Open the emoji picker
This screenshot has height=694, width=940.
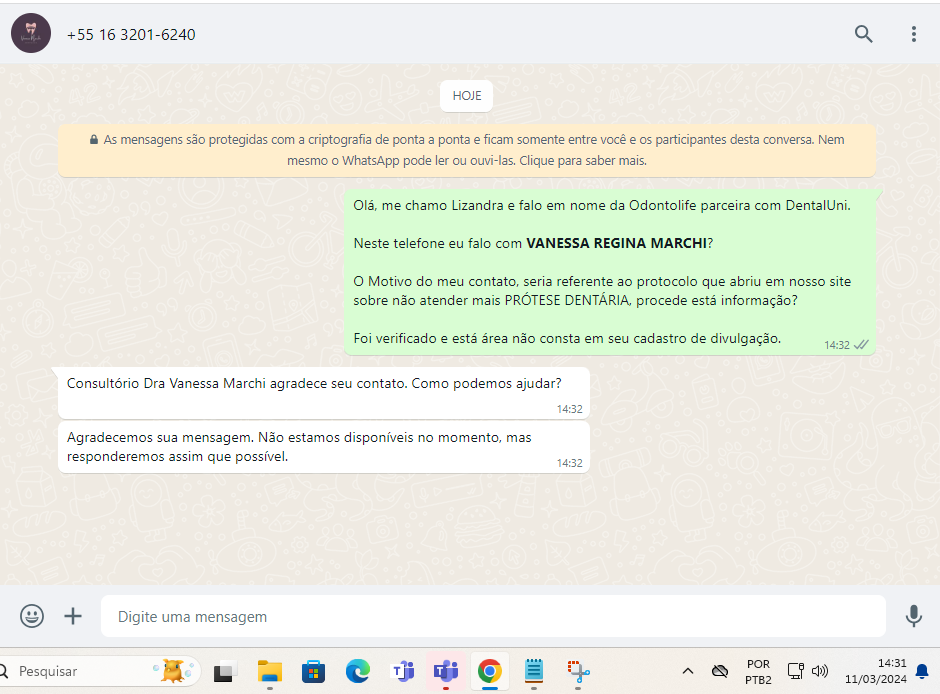point(32,616)
